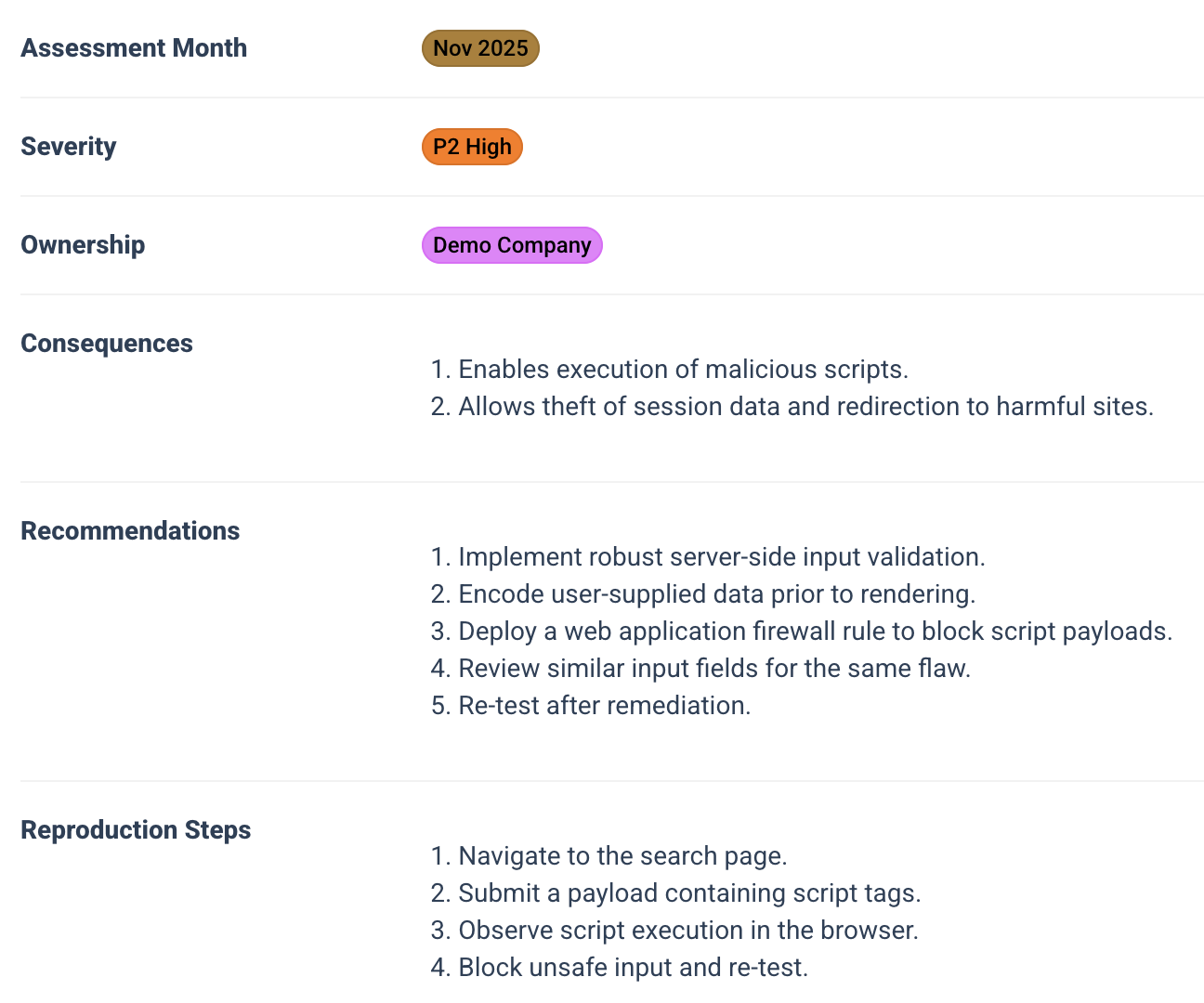
Task: Open the Demo Company ownership tag
Action: click(x=512, y=245)
